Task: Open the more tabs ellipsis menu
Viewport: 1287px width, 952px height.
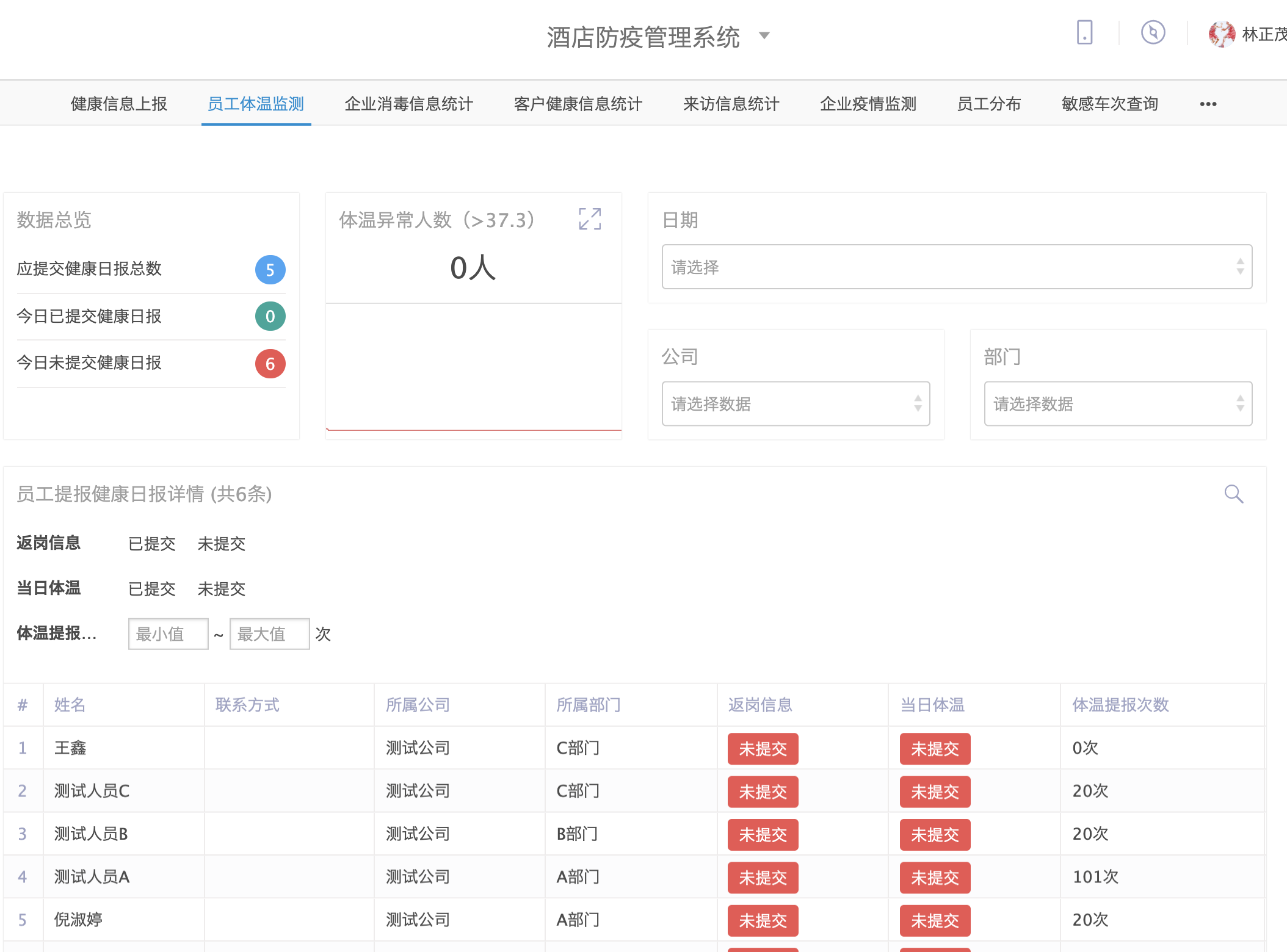Action: [1208, 104]
